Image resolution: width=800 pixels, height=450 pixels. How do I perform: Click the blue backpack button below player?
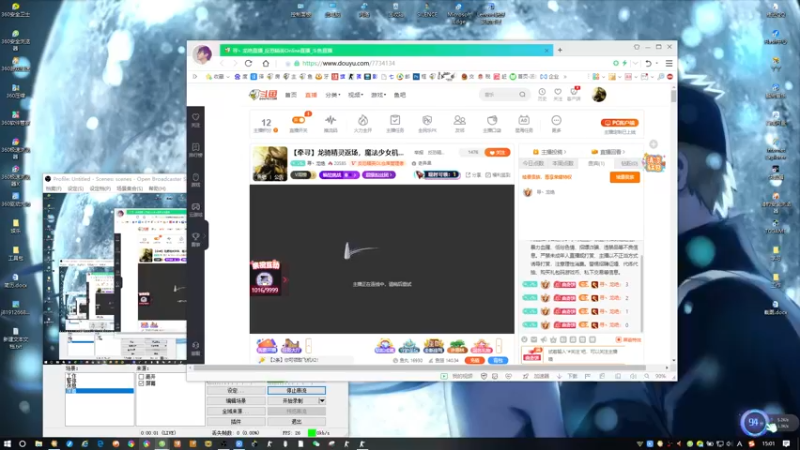point(498,360)
